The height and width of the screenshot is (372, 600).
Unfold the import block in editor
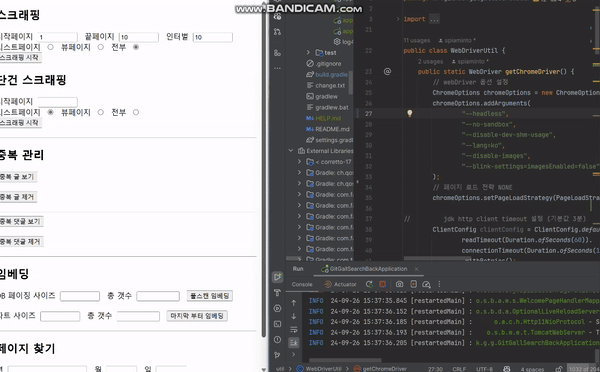point(398,19)
